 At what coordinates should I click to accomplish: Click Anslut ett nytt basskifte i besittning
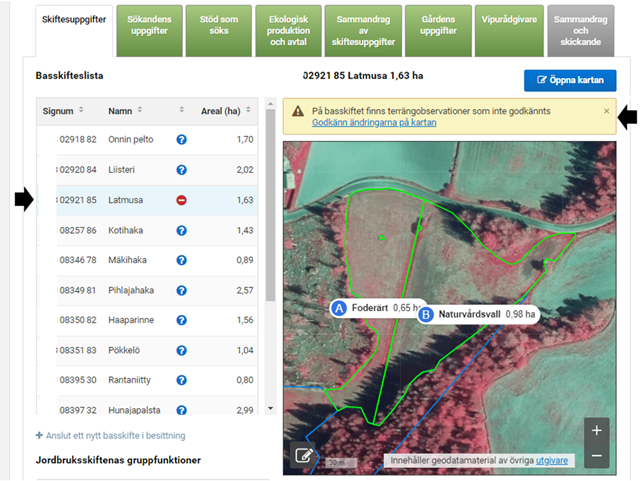click(110, 436)
